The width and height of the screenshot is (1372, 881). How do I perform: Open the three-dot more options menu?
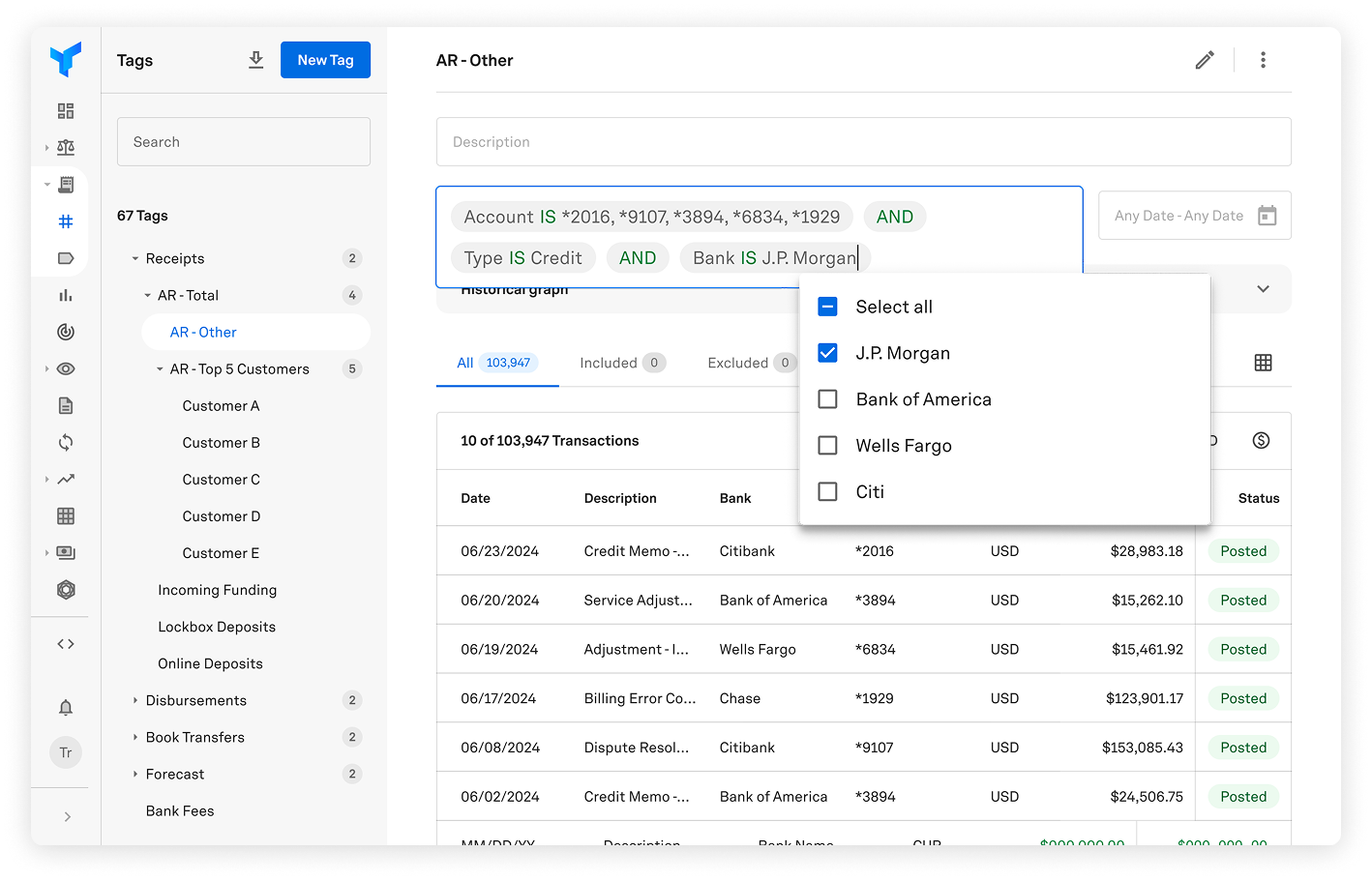1263,60
